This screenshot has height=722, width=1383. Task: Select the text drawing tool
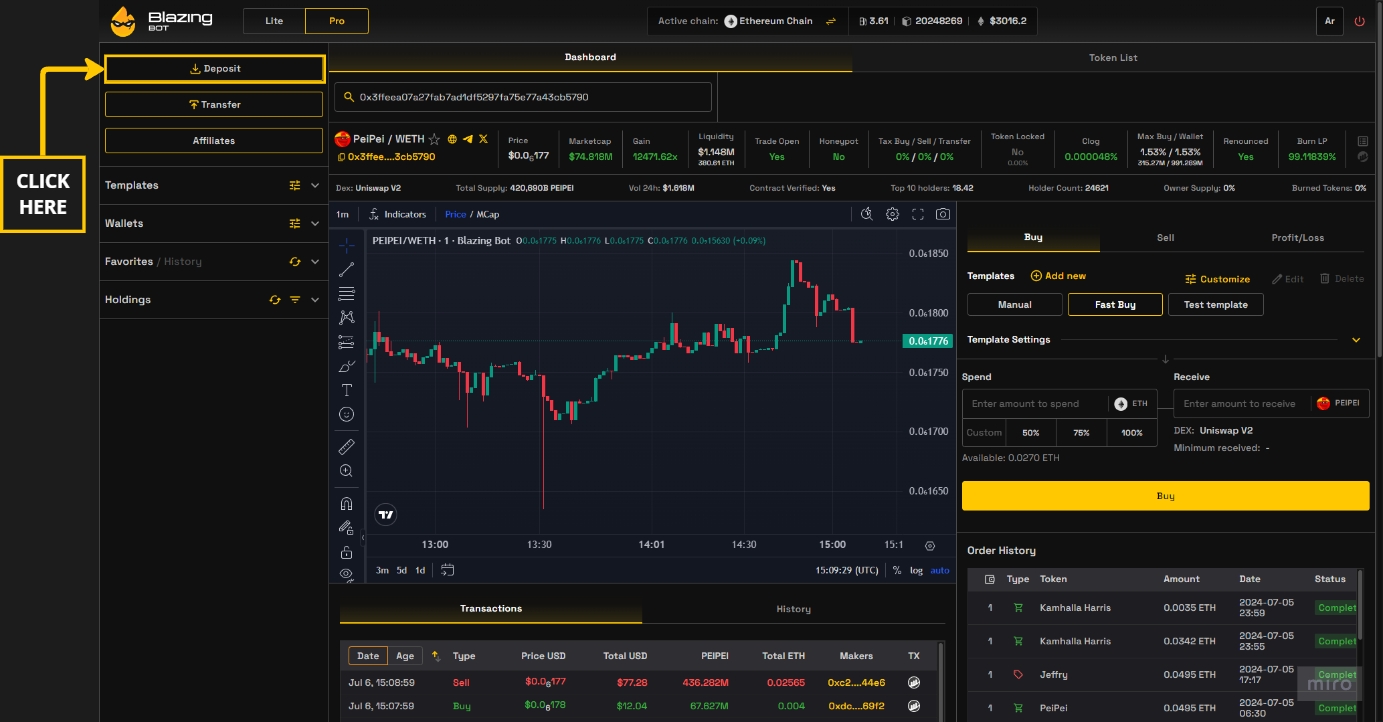click(347, 390)
